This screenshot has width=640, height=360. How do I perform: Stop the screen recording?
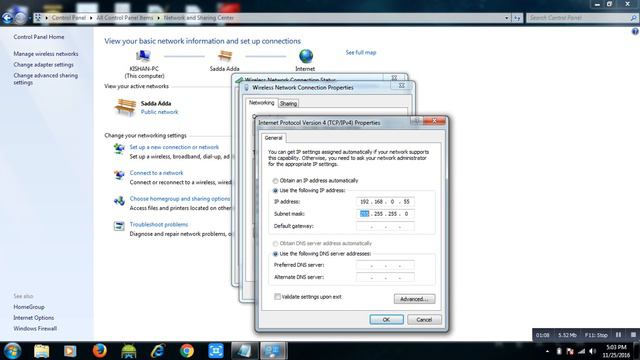coord(633,335)
